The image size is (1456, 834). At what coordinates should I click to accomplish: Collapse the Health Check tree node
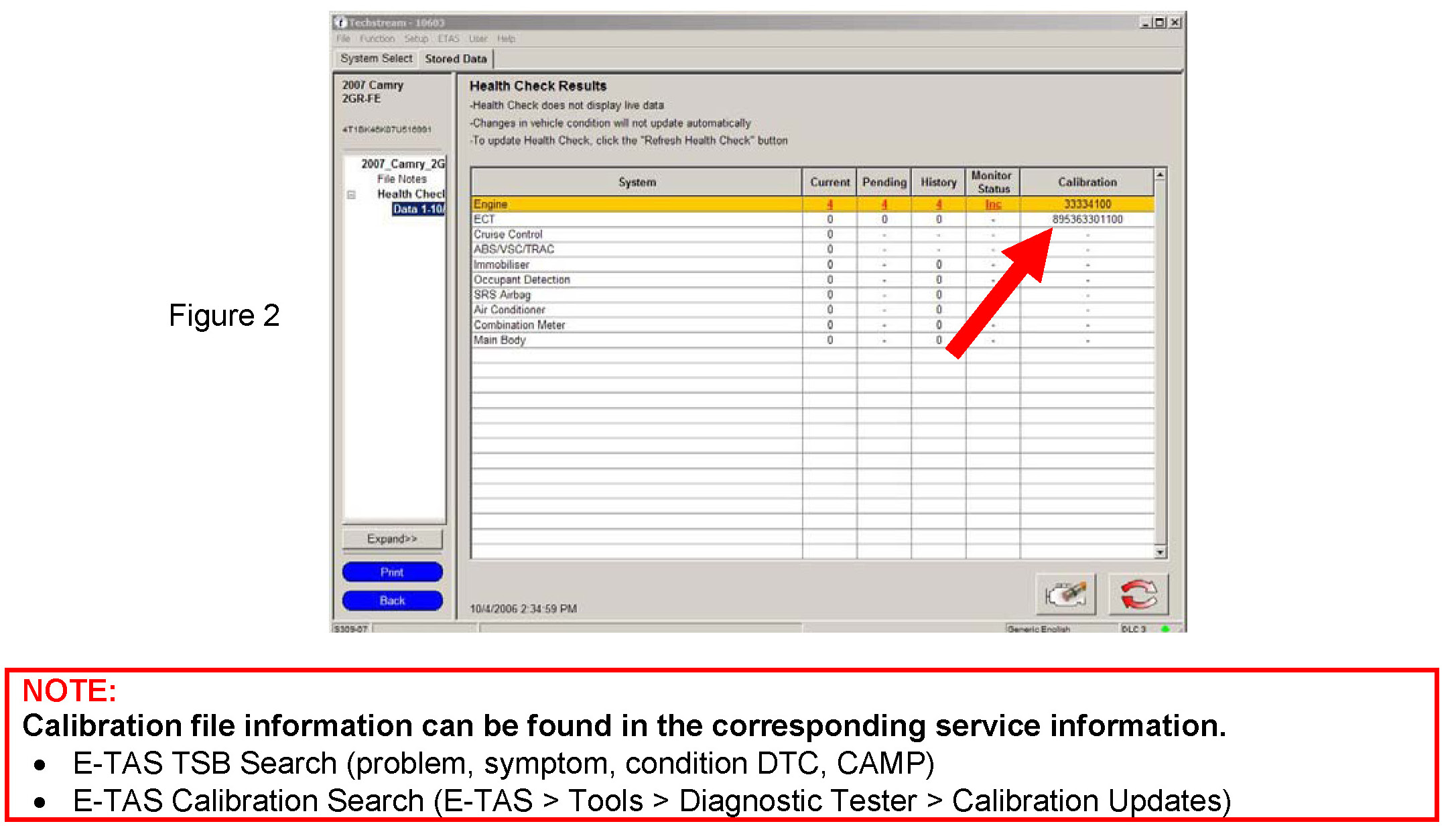[351, 194]
